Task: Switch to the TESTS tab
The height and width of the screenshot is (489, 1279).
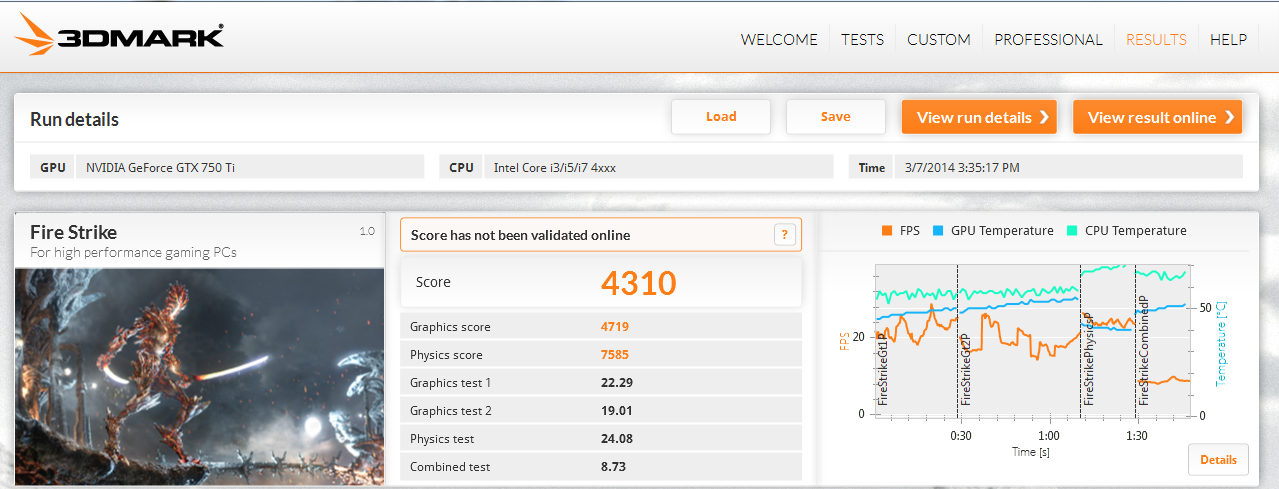Action: click(862, 40)
